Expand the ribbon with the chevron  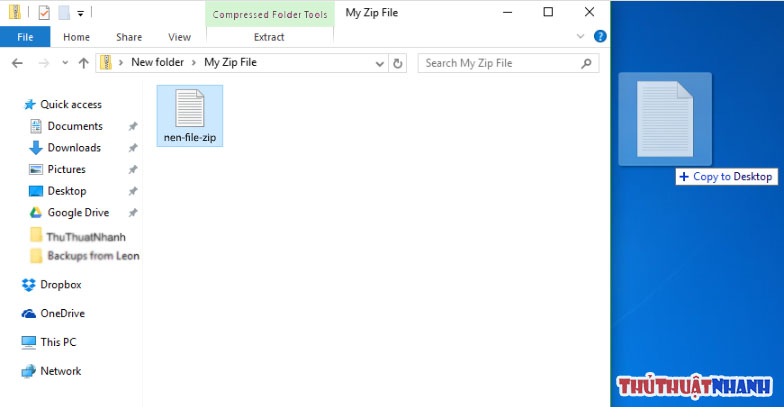click(580, 36)
